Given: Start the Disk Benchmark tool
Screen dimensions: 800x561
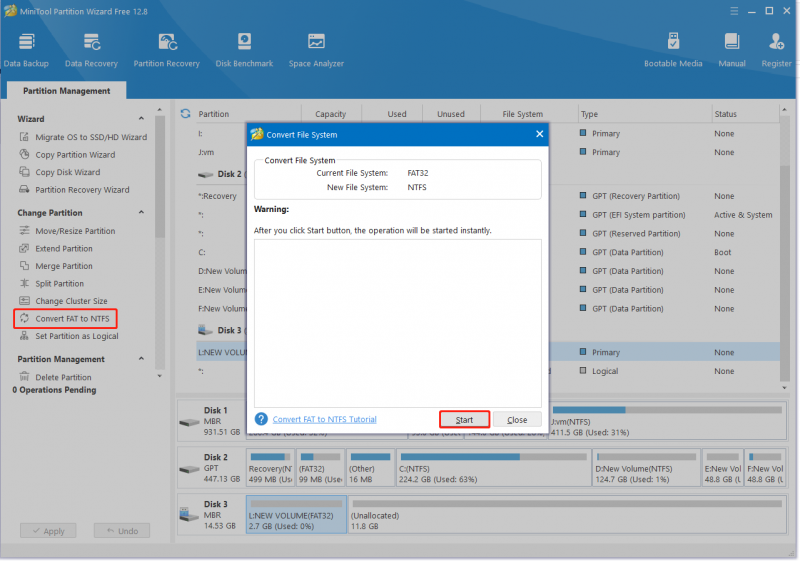Looking at the screenshot, I should (244, 50).
